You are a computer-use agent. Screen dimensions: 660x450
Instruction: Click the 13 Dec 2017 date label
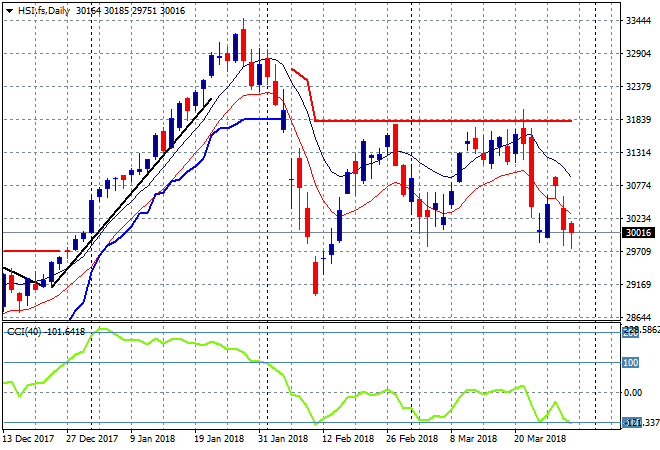click(28, 439)
